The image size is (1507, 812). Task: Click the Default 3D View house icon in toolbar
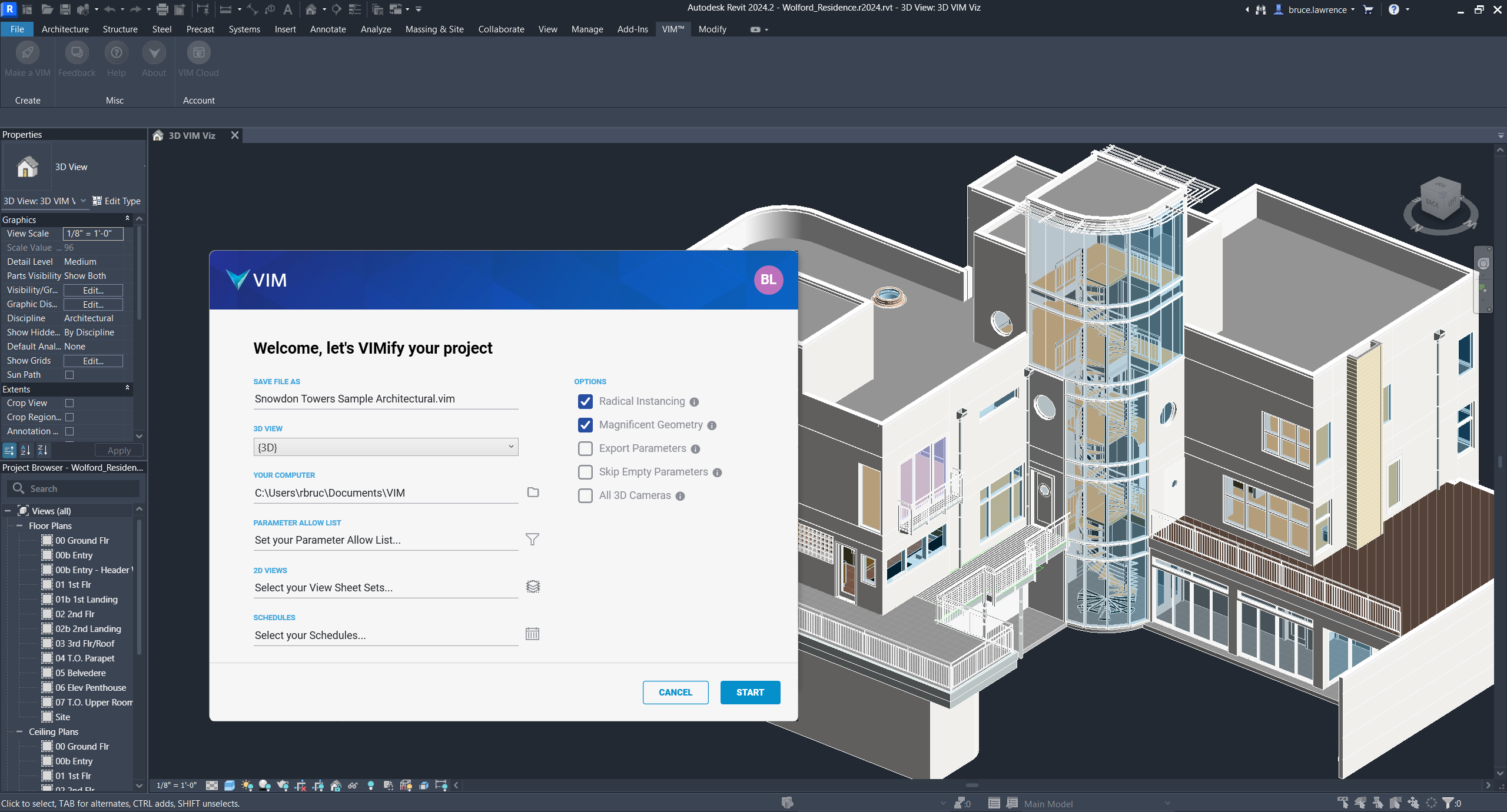click(311, 9)
